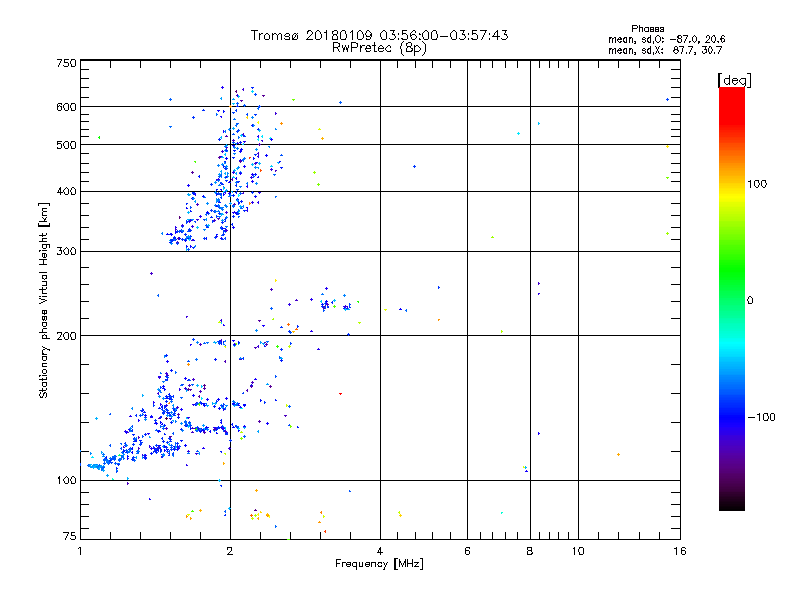Click the y-axis '500' tick label
This screenshot has height=600, width=800.
coord(66,145)
